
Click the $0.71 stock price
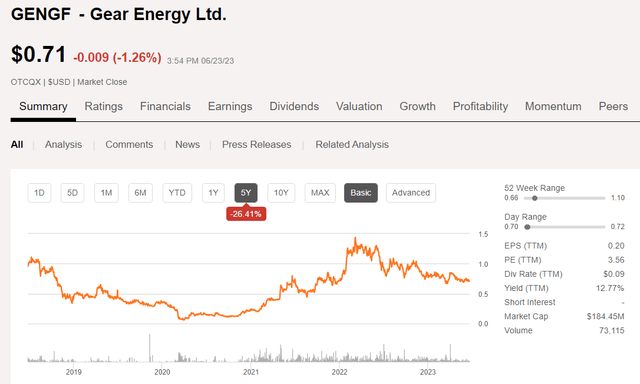point(38,54)
